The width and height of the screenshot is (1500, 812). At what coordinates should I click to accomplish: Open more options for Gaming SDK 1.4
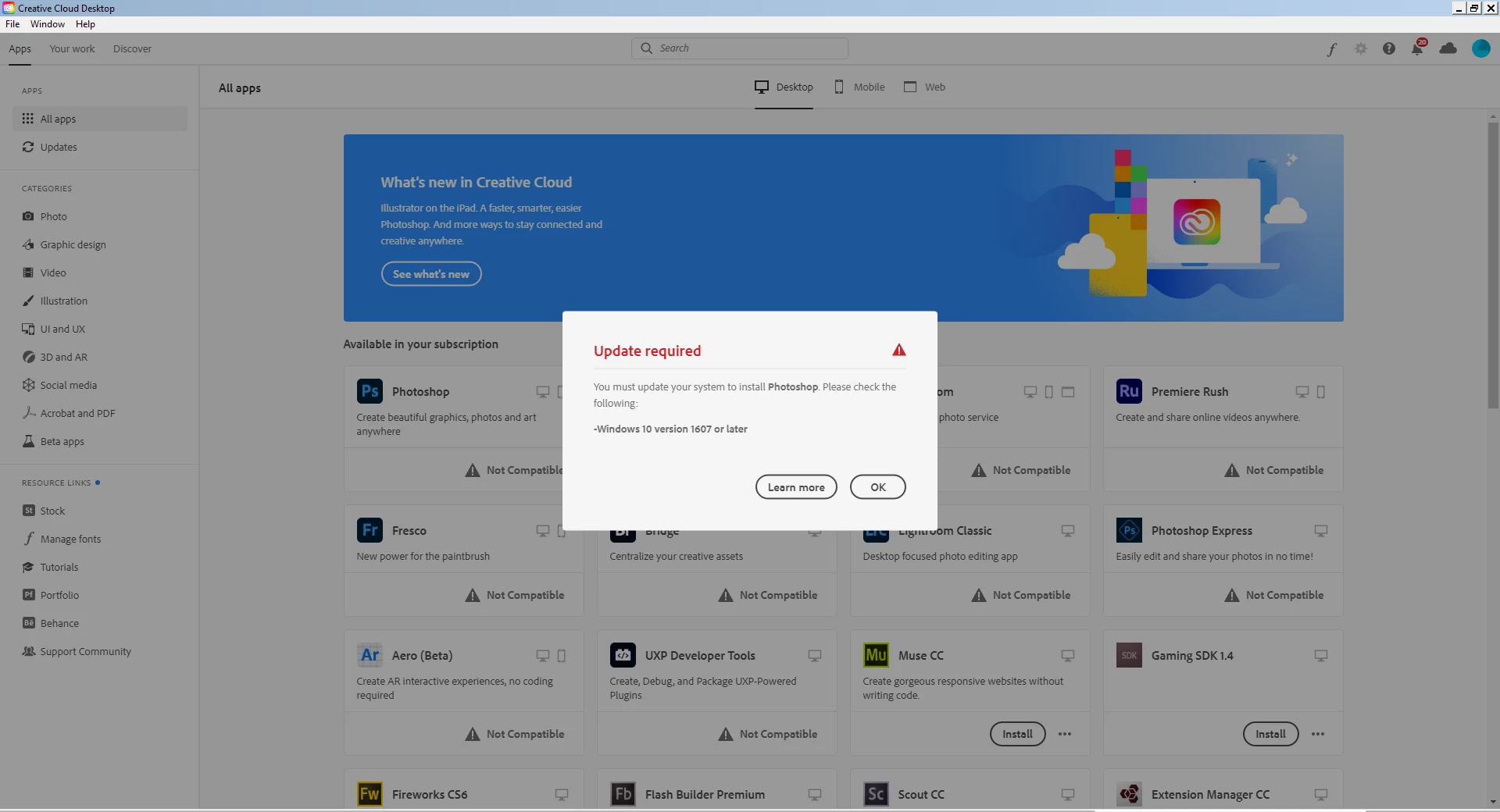pyautogui.click(x=1318, y=734)
